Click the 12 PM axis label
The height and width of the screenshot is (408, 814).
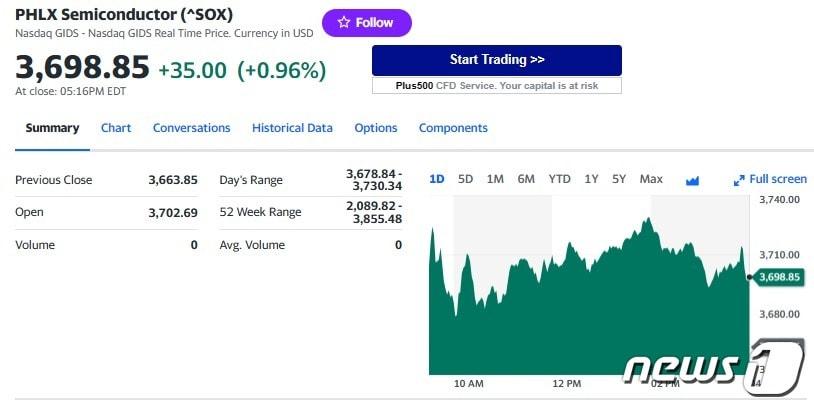567,384
